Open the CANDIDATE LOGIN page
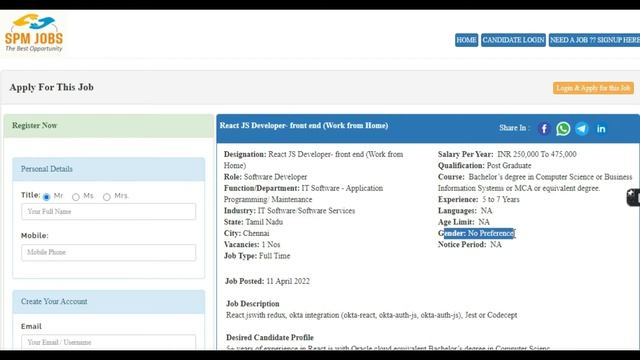640x360 pixels. (513, 40)
